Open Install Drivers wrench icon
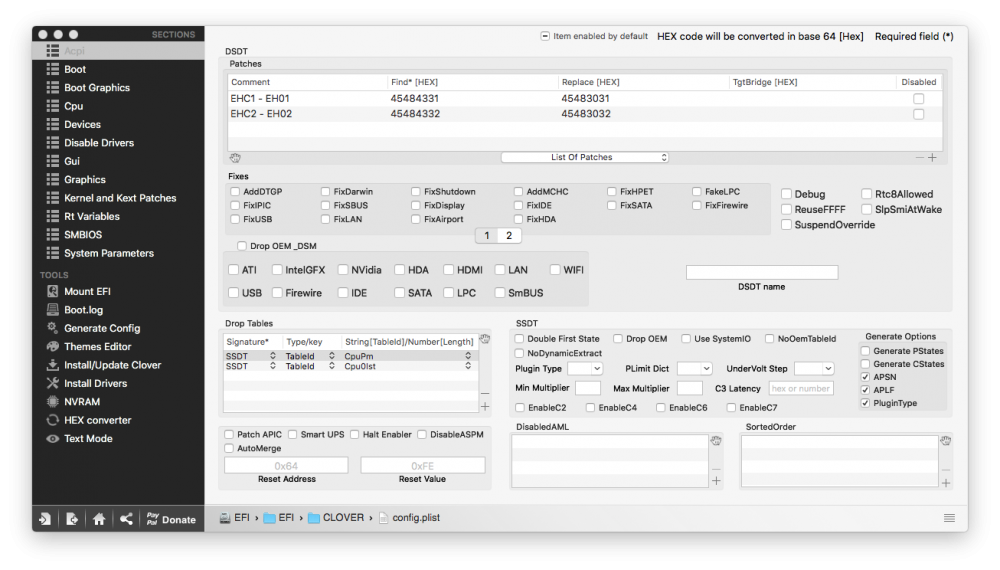 (x=52, y=383)
